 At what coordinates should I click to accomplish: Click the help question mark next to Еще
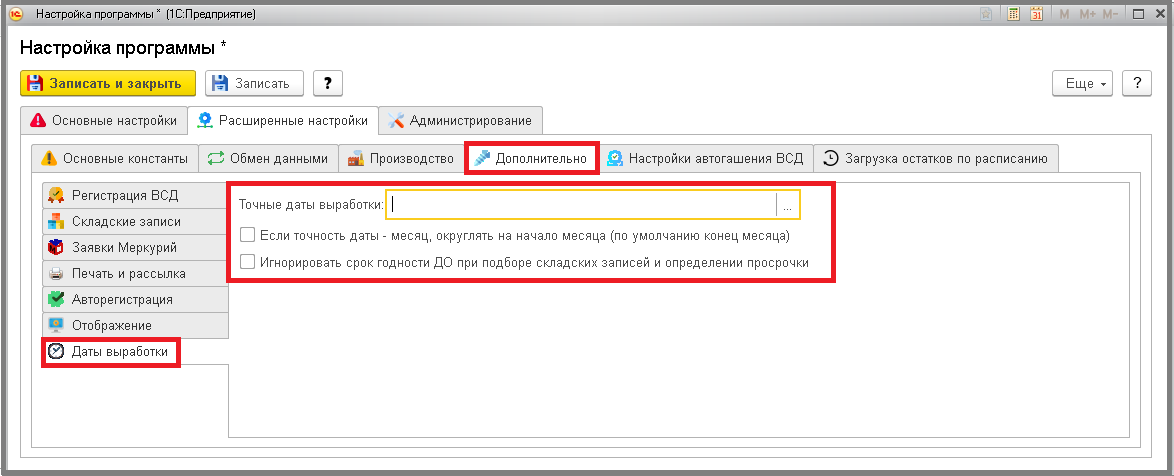click(x=1137, y=83)
